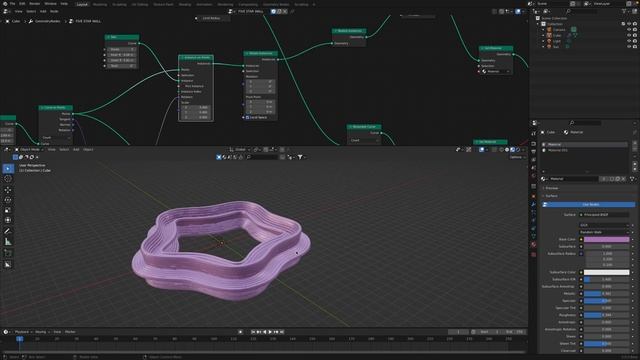Select the Scale tool in viewport toolbar

tap(8, 210)
